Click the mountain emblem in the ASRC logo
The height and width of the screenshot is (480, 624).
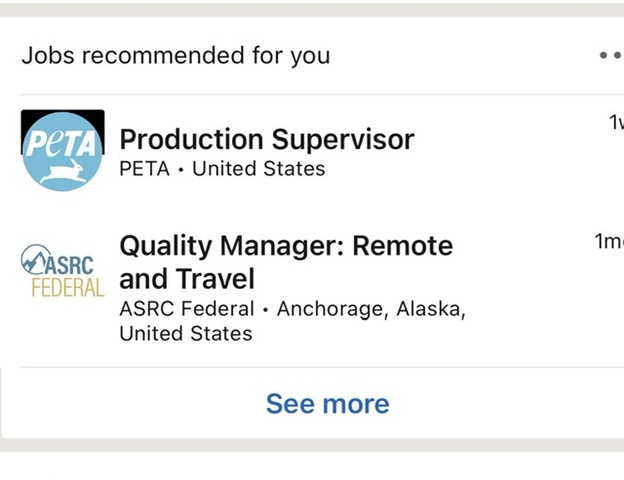35,261
